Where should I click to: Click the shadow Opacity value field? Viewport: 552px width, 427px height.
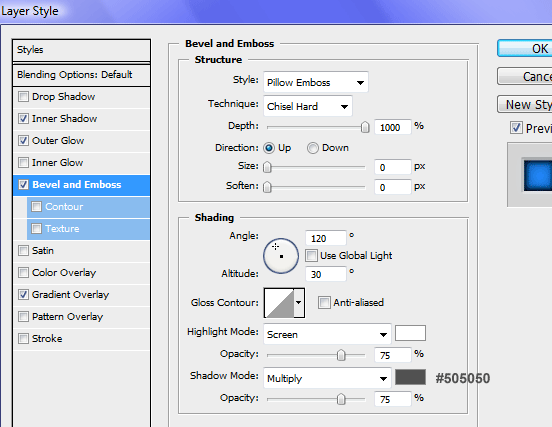[393, 399]
